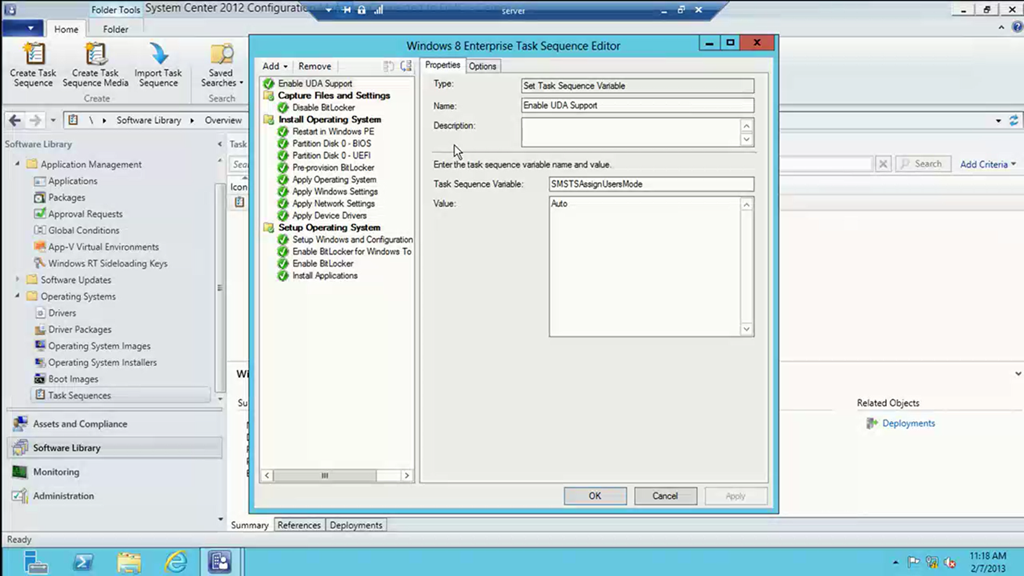Screen dimensions: 1024x576
Task: Select the Apply Operating System step
Action: coord(334,180)
